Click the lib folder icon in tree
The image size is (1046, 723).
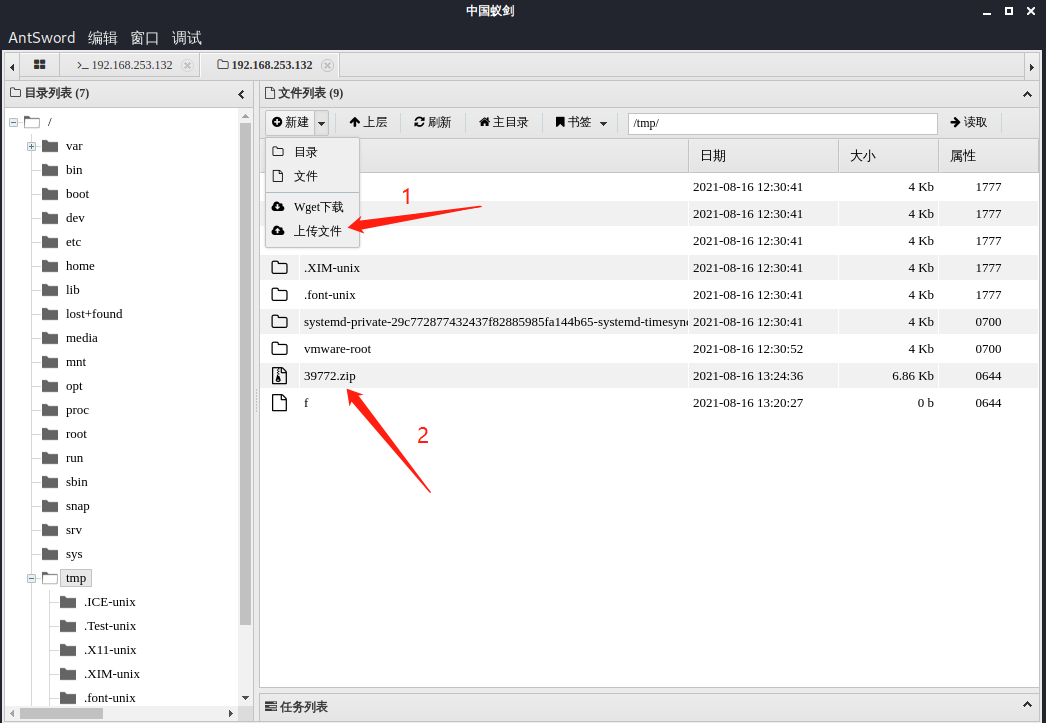[50, 290]
